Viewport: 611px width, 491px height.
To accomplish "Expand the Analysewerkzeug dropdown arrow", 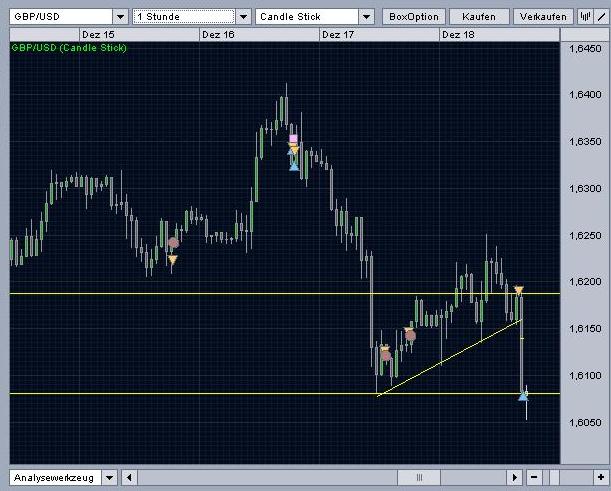I will [x=109, y=477].
